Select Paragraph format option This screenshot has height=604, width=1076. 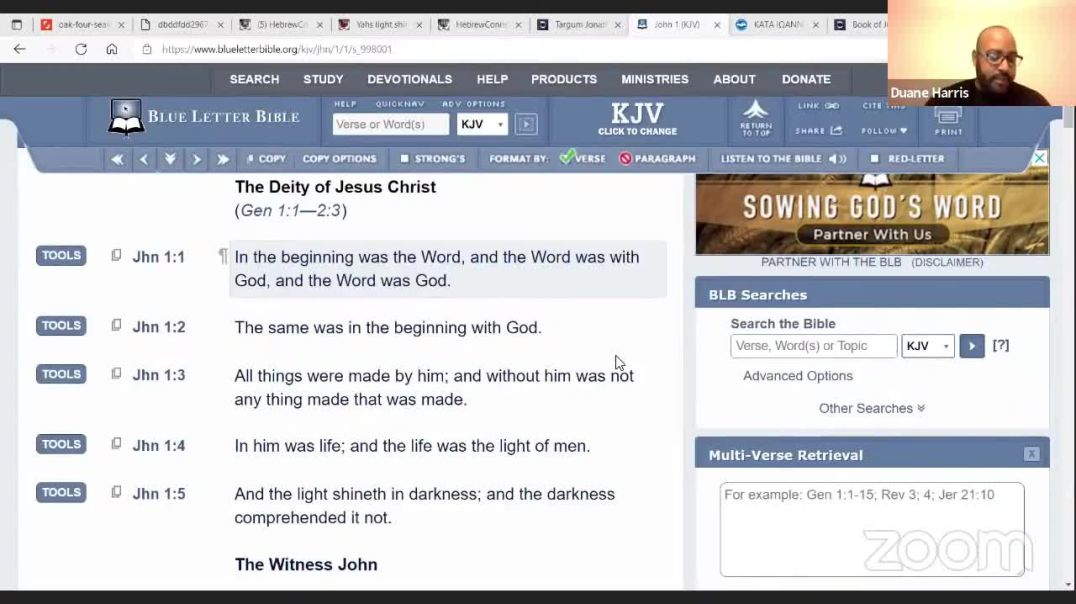657,159
